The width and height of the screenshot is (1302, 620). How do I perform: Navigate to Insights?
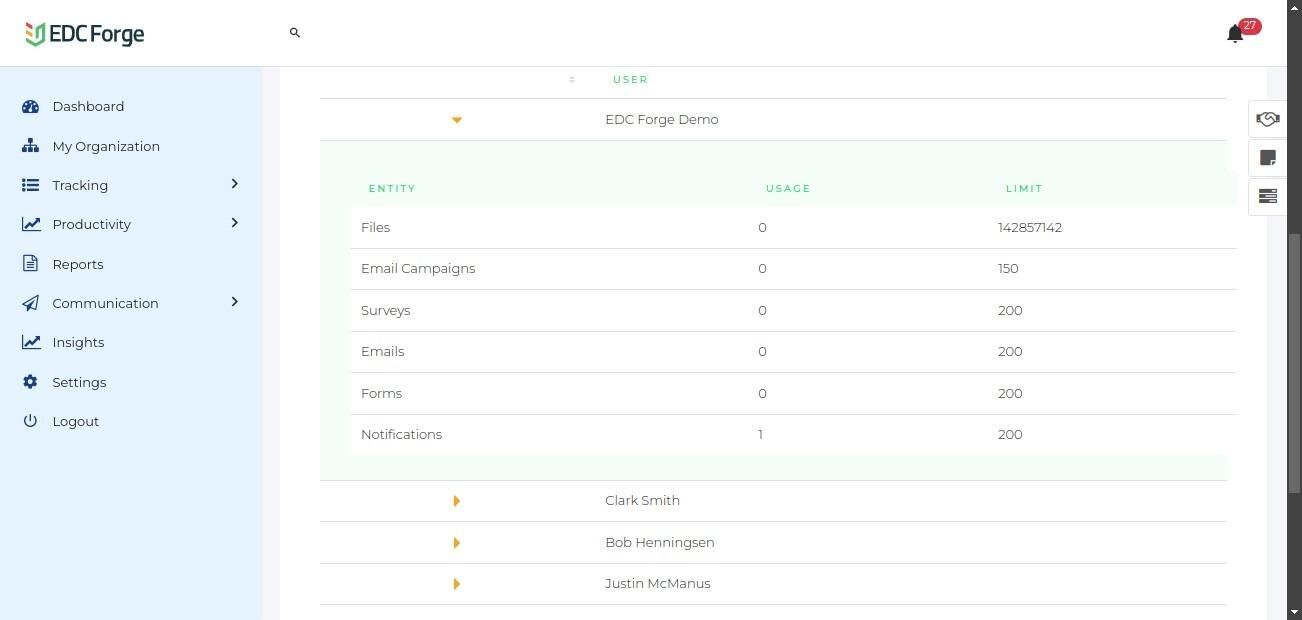point(78,342)
